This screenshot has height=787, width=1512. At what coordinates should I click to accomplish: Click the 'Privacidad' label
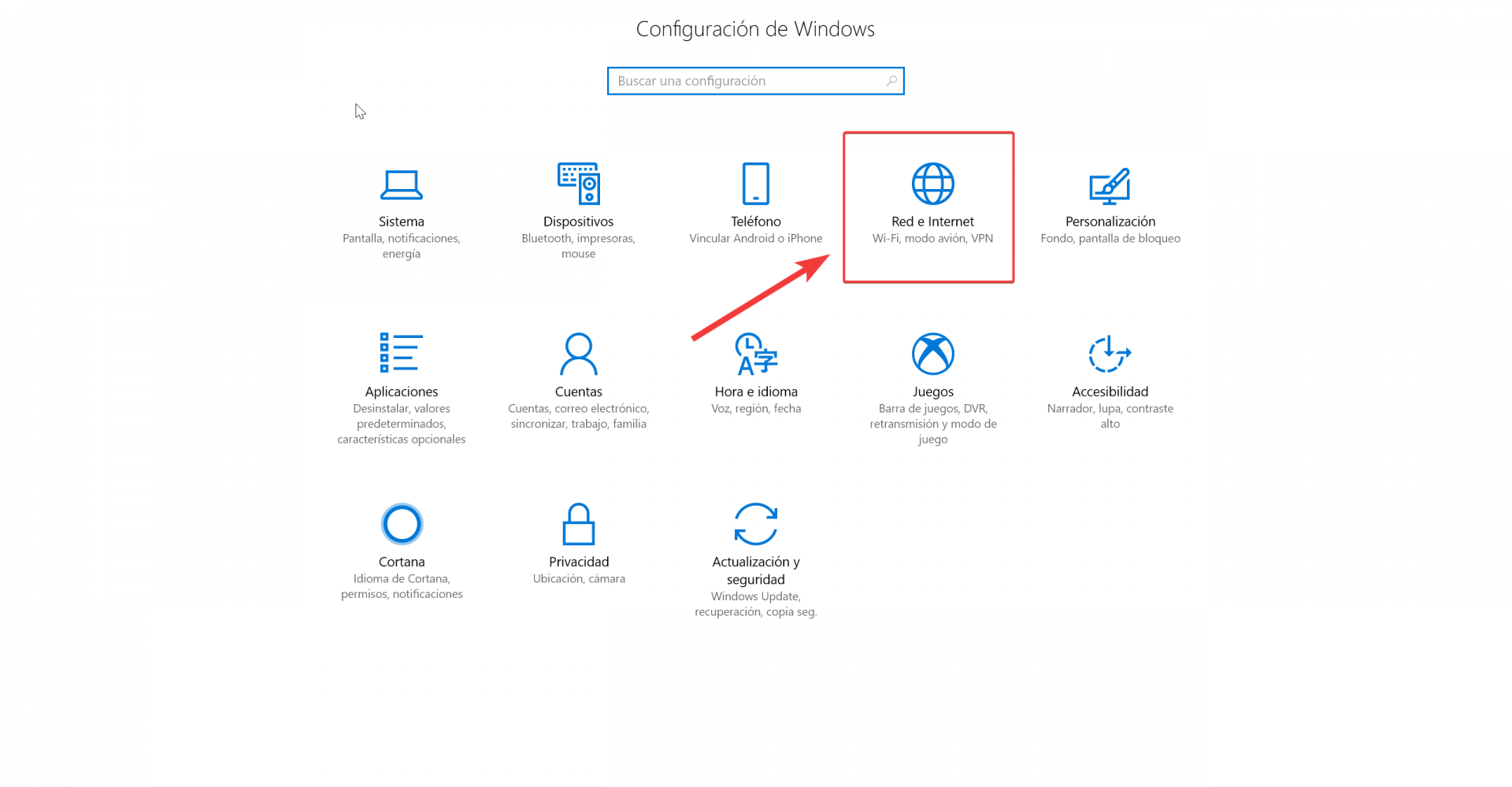coord(579,562)
